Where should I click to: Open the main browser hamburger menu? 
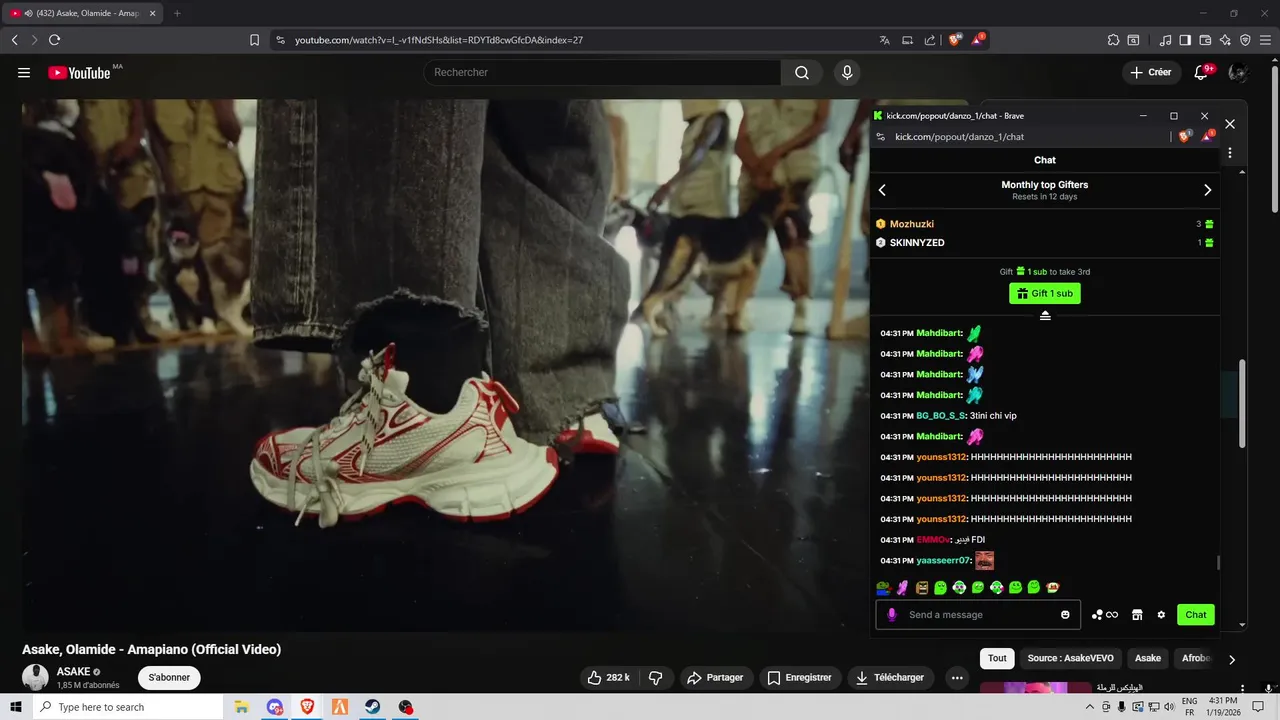coord(1265,40)
